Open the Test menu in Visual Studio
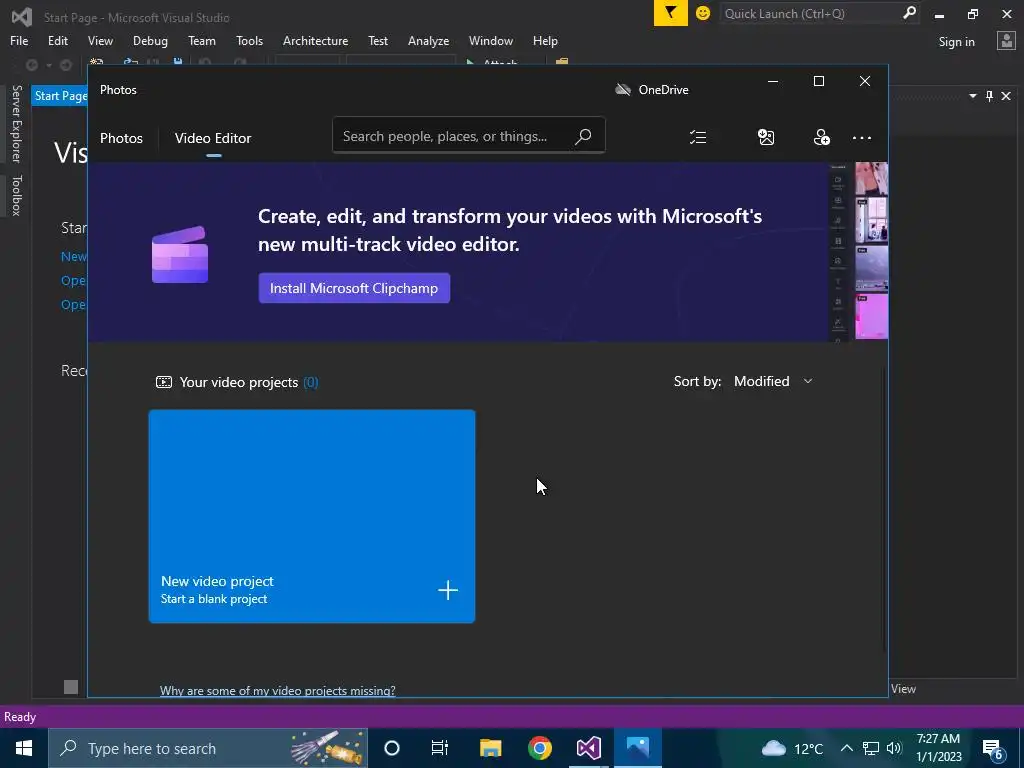This screenshot has width=1024, height=768. pos(378,40)
